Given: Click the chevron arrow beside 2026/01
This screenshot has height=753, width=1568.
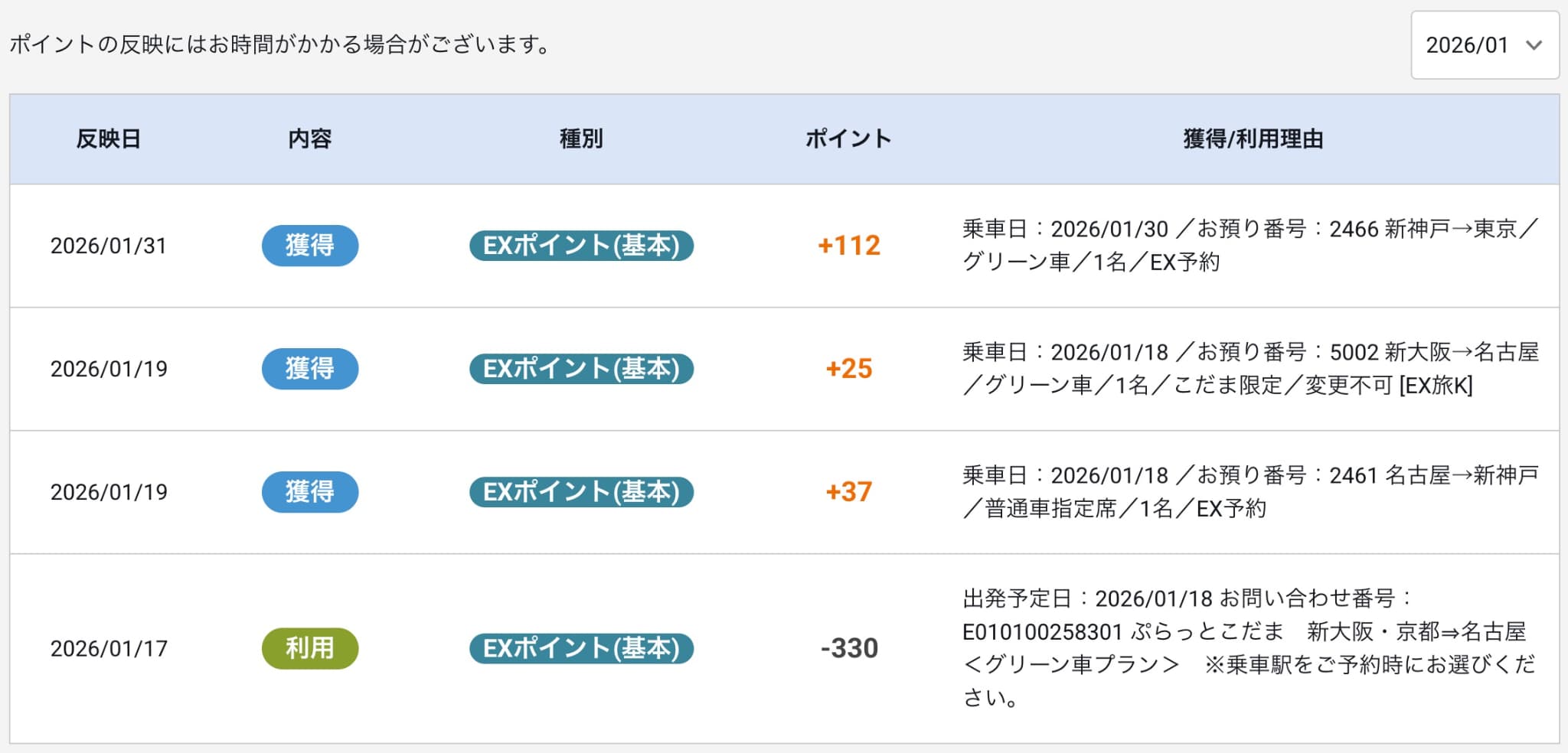Looking at the screenshot, I should (x=1535, y=46).
